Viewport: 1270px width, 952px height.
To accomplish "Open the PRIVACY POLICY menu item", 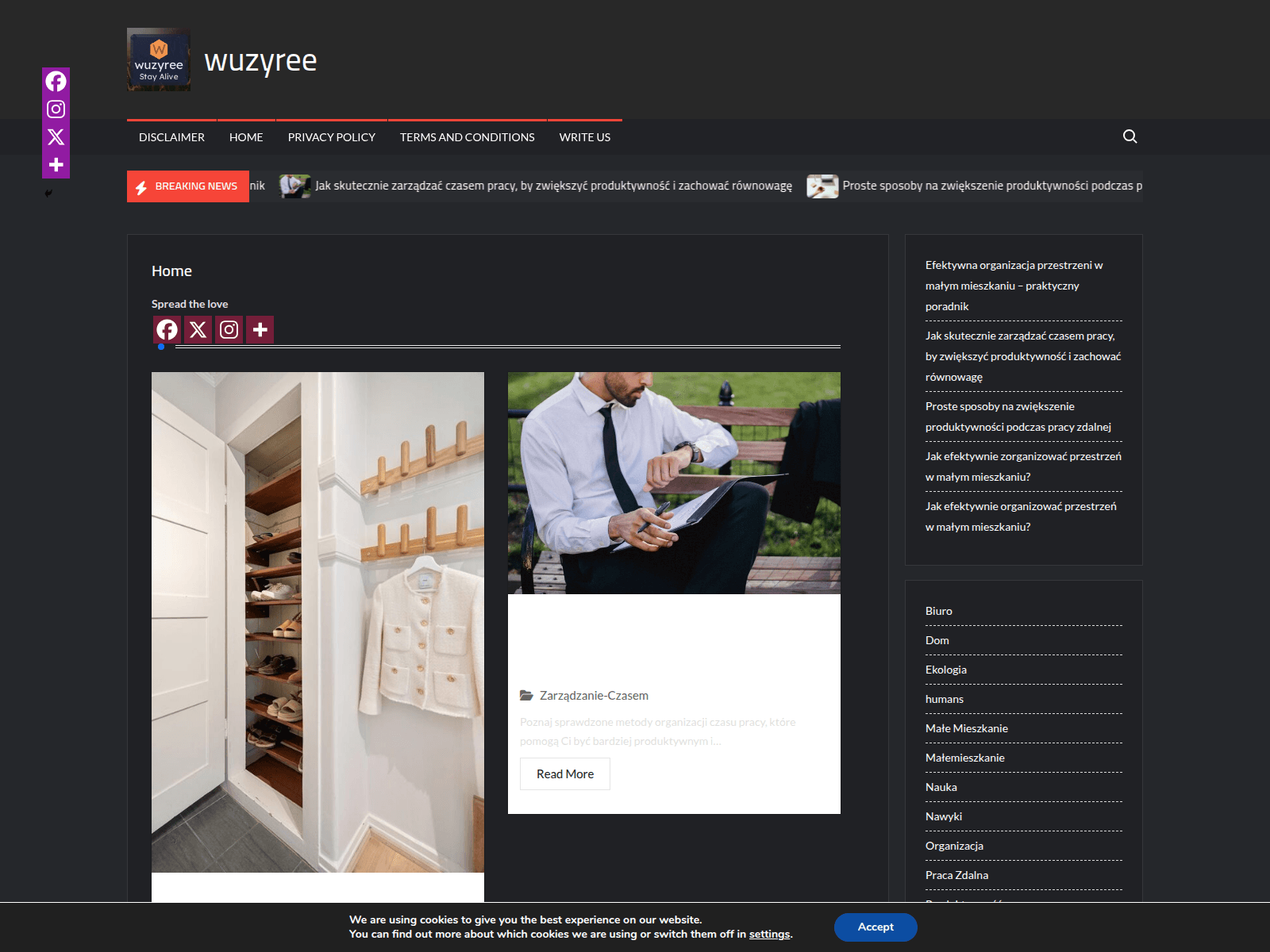I will point(332,137).
